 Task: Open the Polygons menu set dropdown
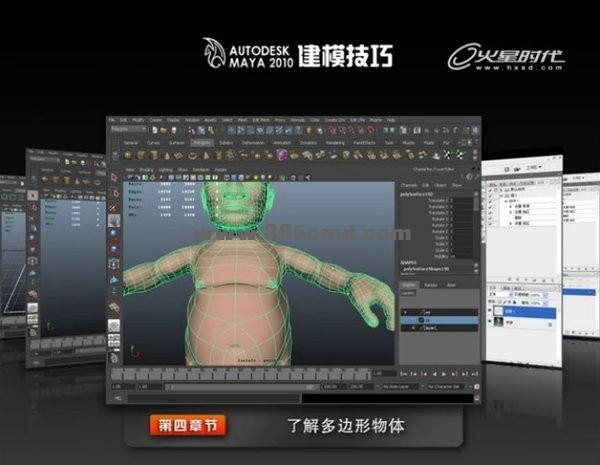pyautogui.click(x=128, y=130)
